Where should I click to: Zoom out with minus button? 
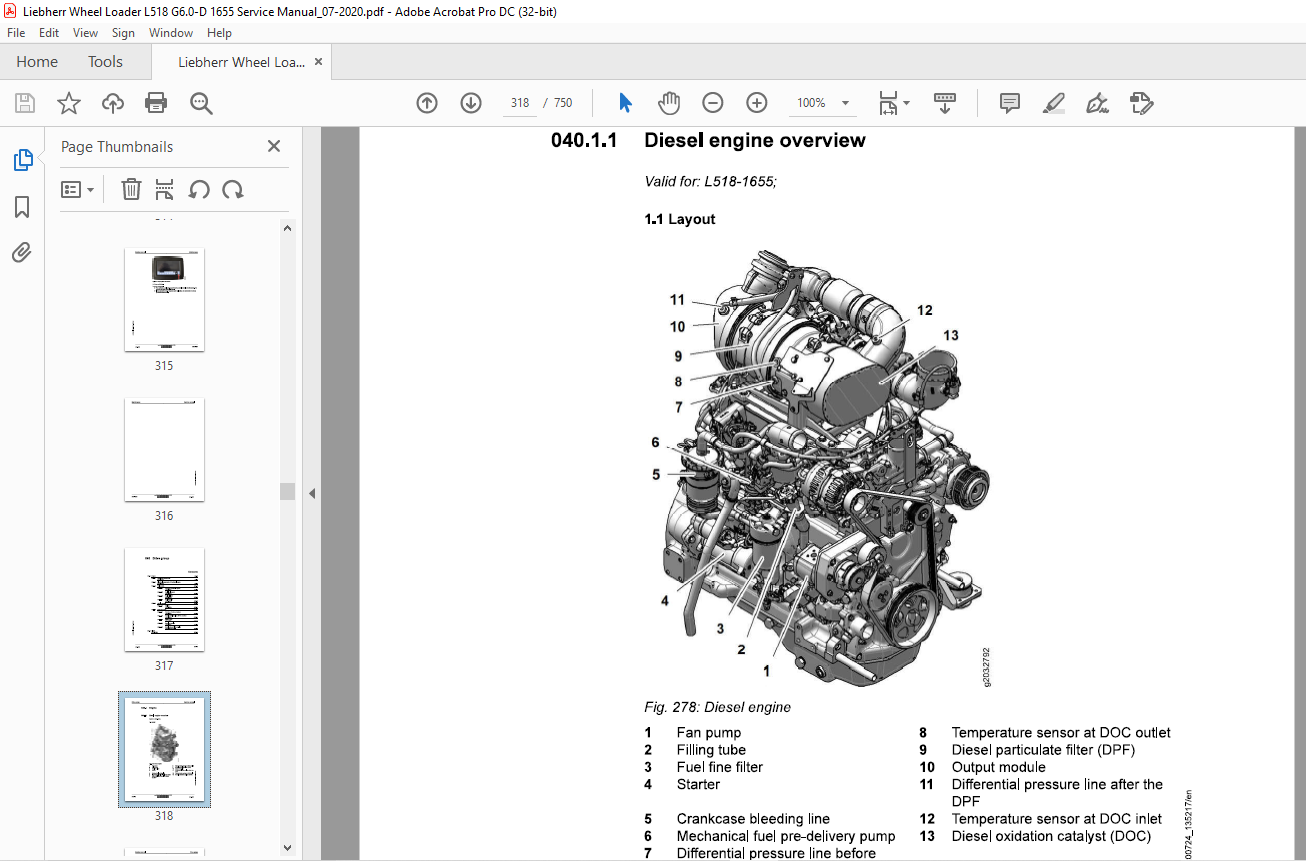click(x=713, y=103)
